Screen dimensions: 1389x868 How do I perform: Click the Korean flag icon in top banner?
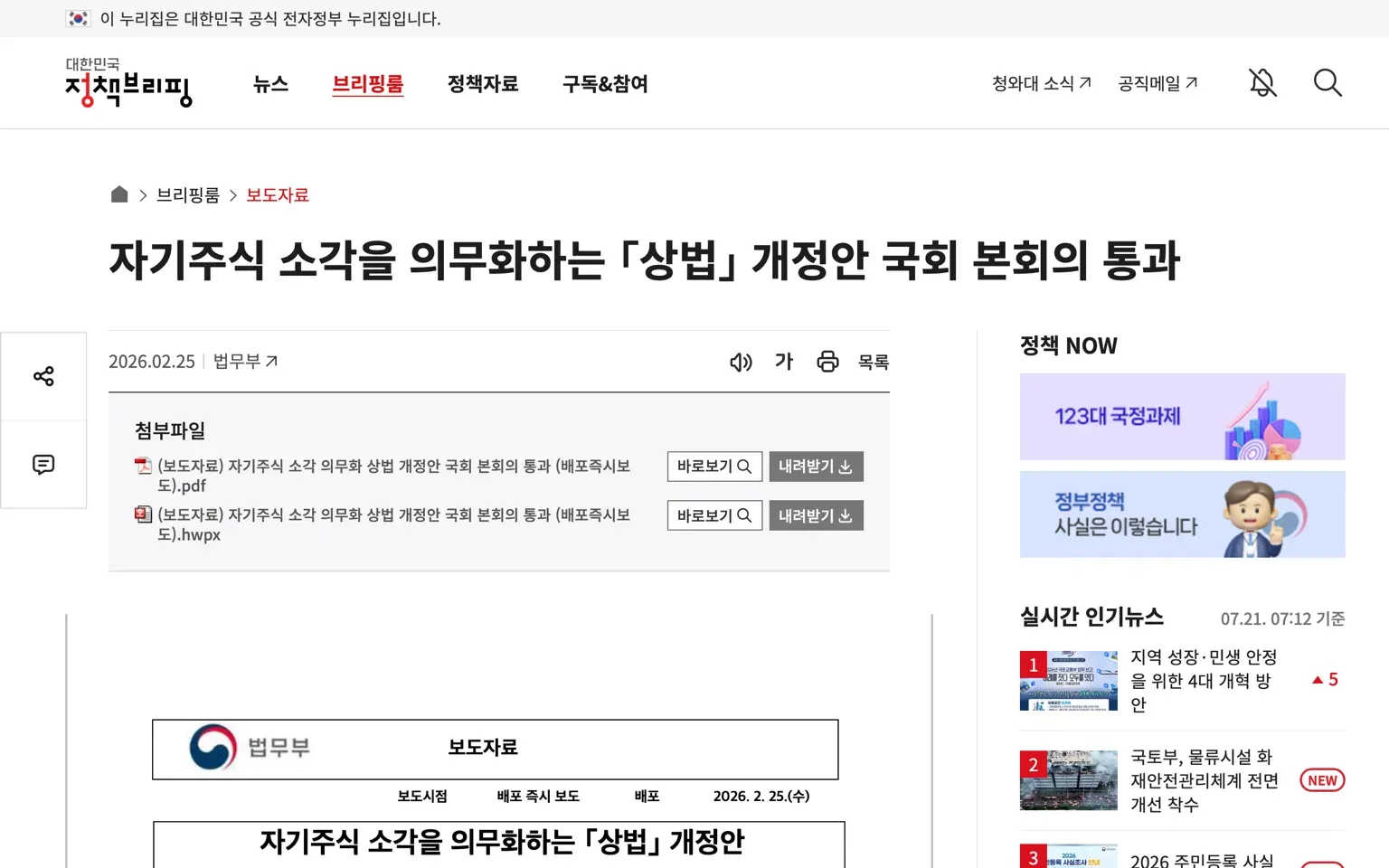tap(78, 18)
